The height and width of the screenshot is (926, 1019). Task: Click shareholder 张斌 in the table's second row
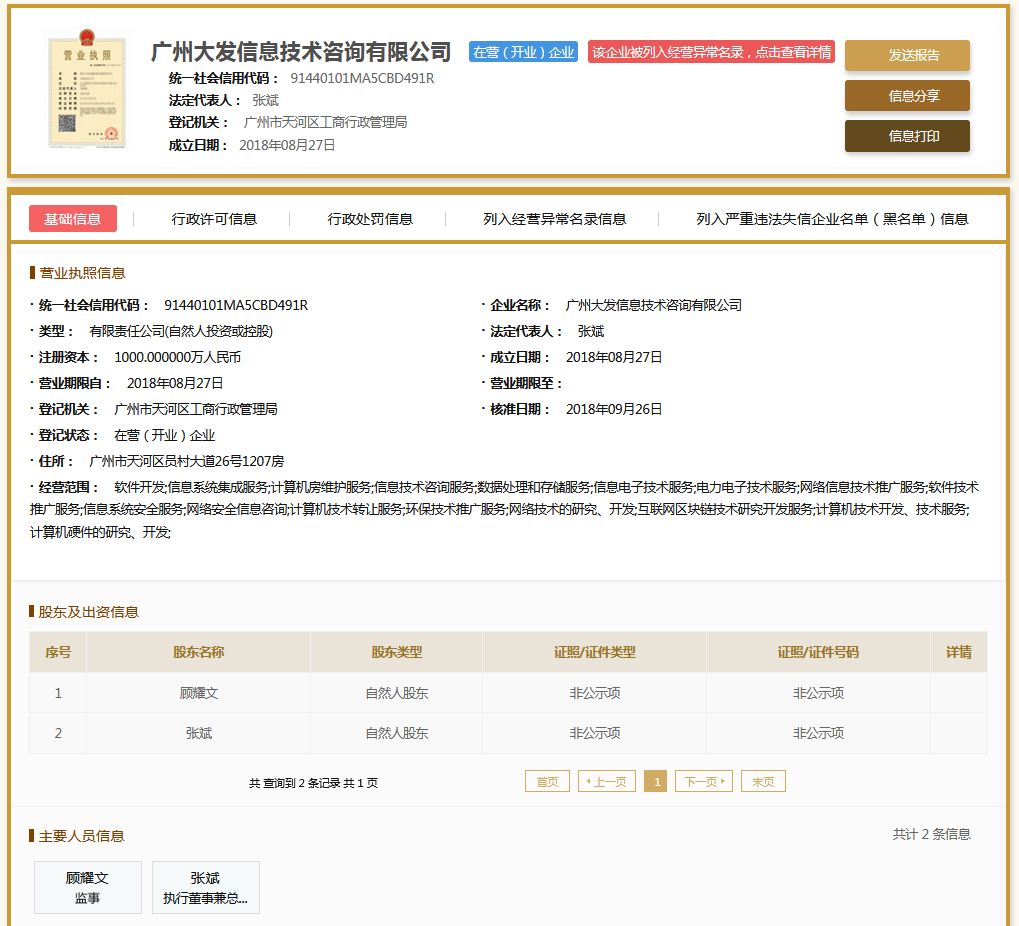click(x=198, y=733)
